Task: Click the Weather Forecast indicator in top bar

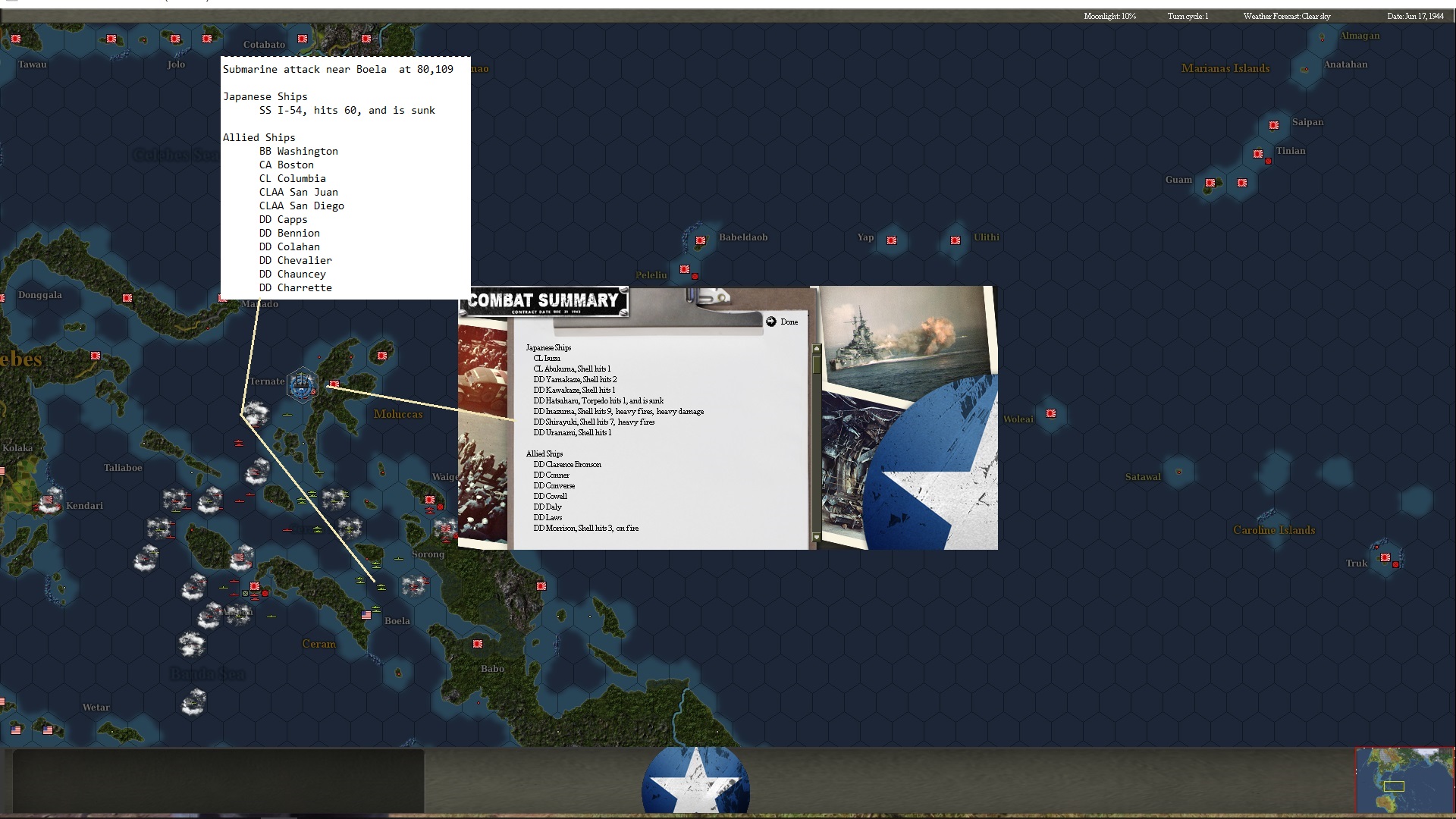Action: tap(1286, 16)
